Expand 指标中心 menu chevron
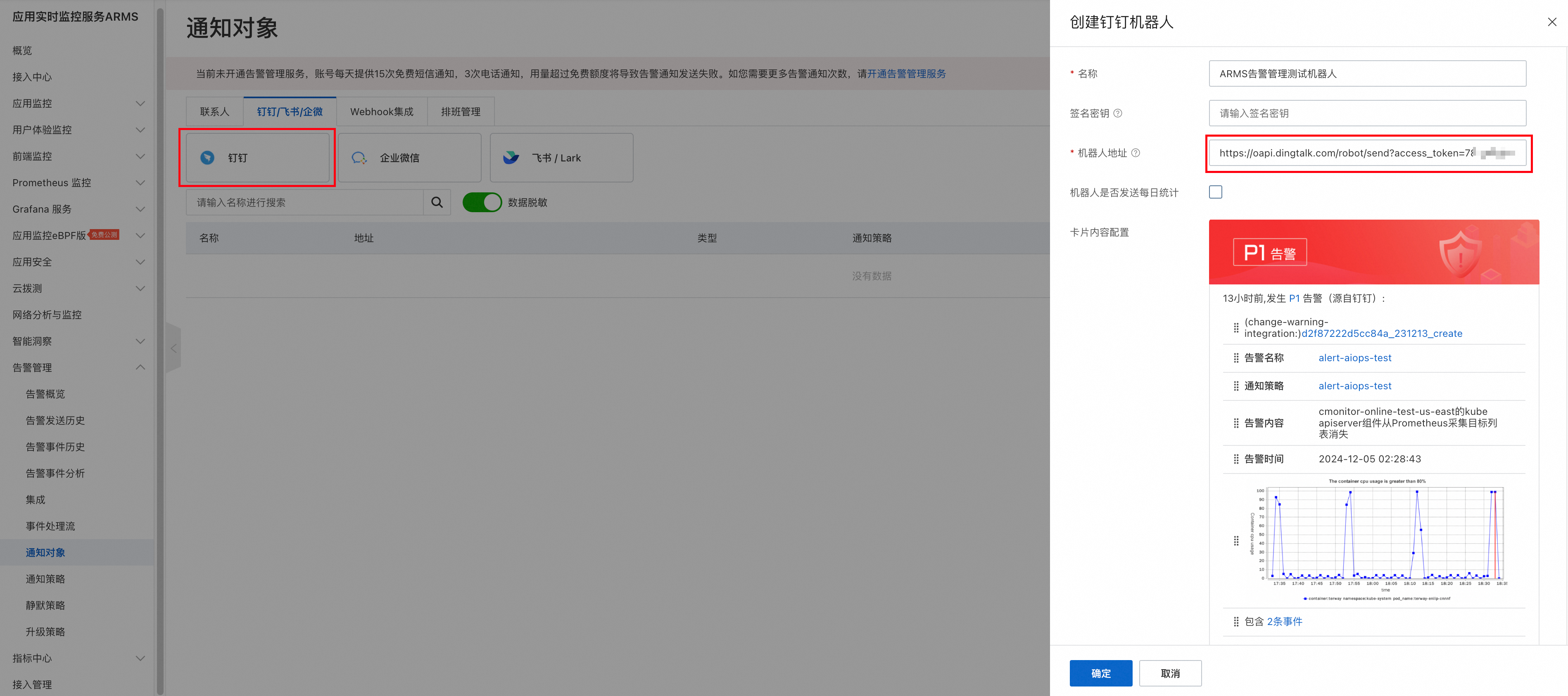The width and height of the screenshot is (1568, 696). click(x=140, y=658)
